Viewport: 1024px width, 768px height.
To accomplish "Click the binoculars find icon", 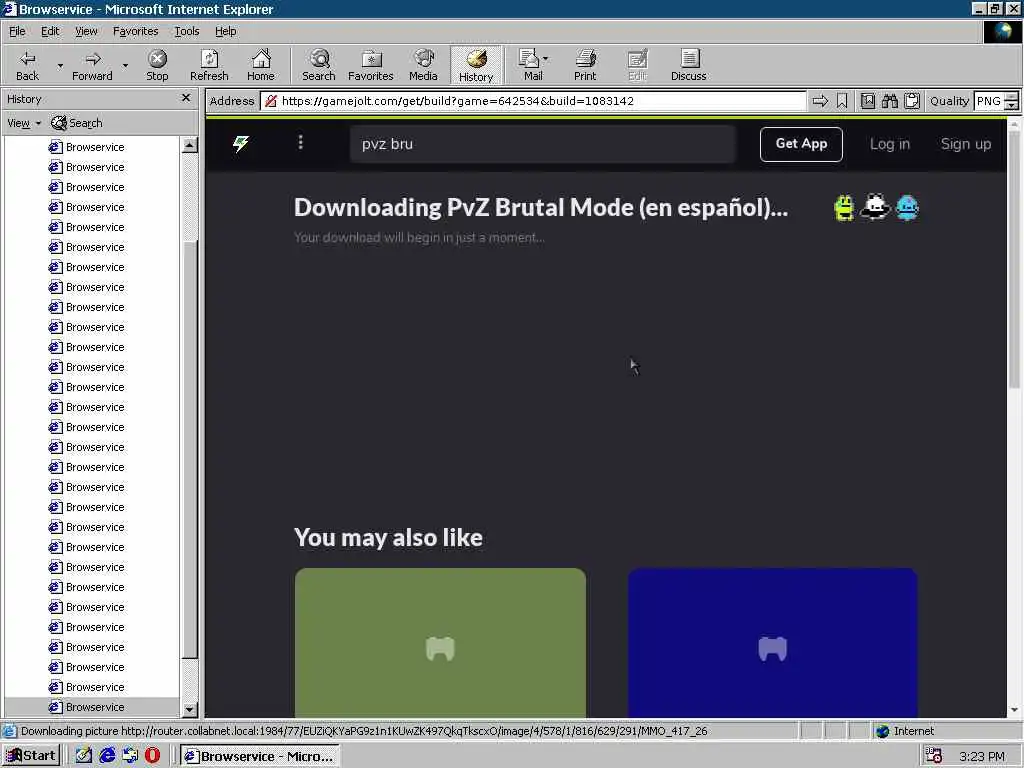I will pyautogui.click(x=889, y=101).
